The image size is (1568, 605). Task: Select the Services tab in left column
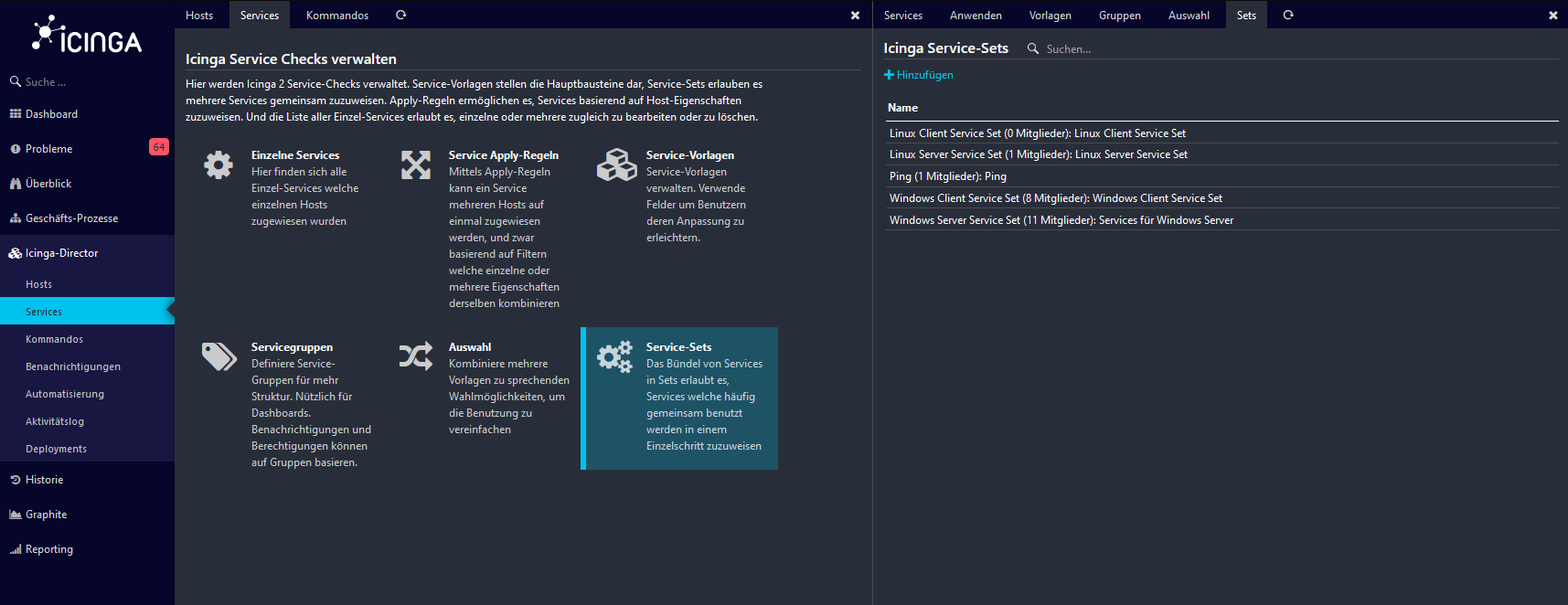click(260, 15)
